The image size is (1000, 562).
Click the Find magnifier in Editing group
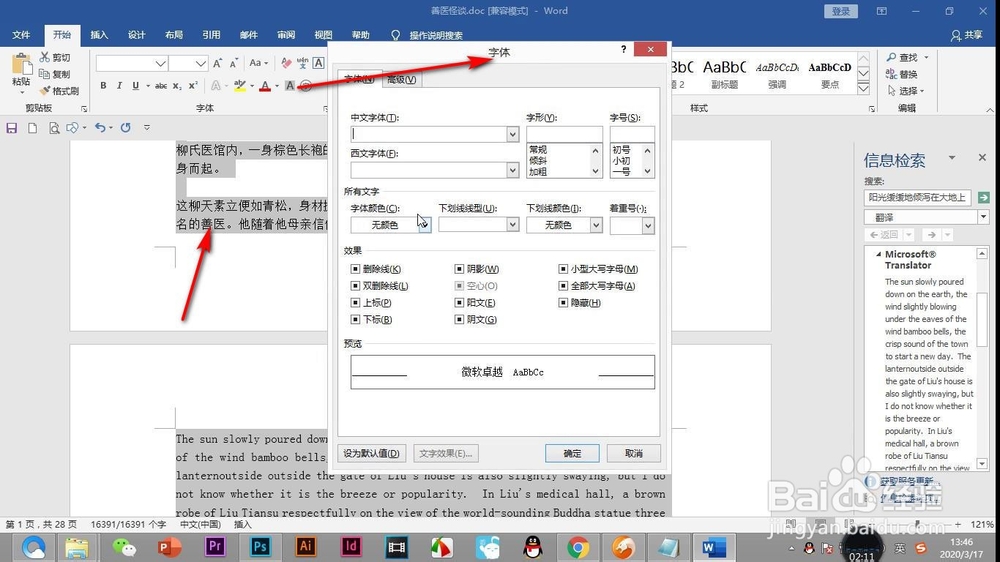(892, 57)
